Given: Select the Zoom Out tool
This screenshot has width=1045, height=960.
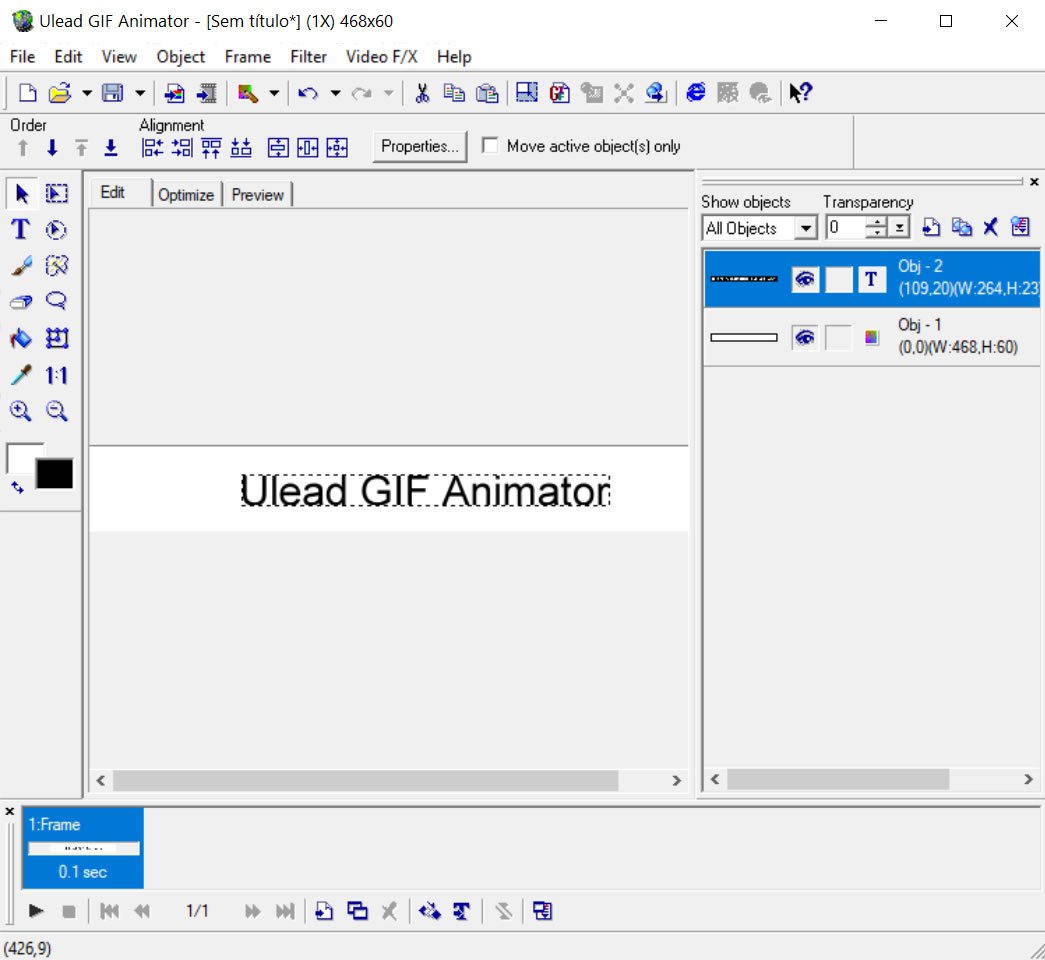Looking at the screenshot, I should (x=57, y=411).
